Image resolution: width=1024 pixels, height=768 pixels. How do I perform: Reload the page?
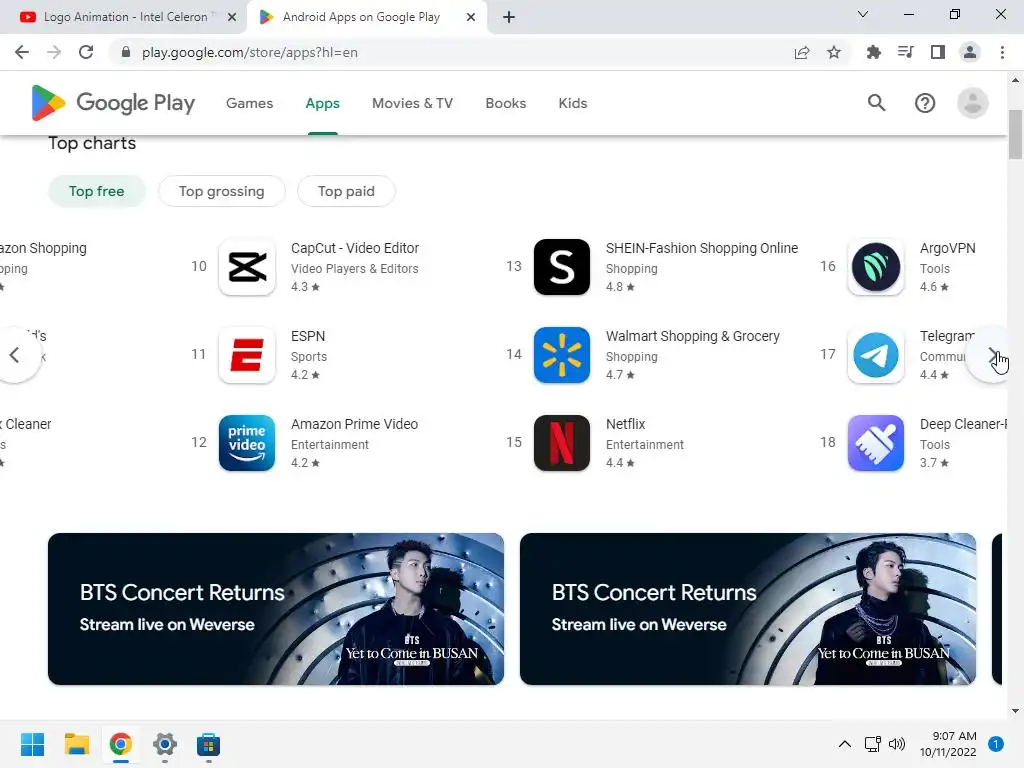pyautogui.click(x=86, y=52)
